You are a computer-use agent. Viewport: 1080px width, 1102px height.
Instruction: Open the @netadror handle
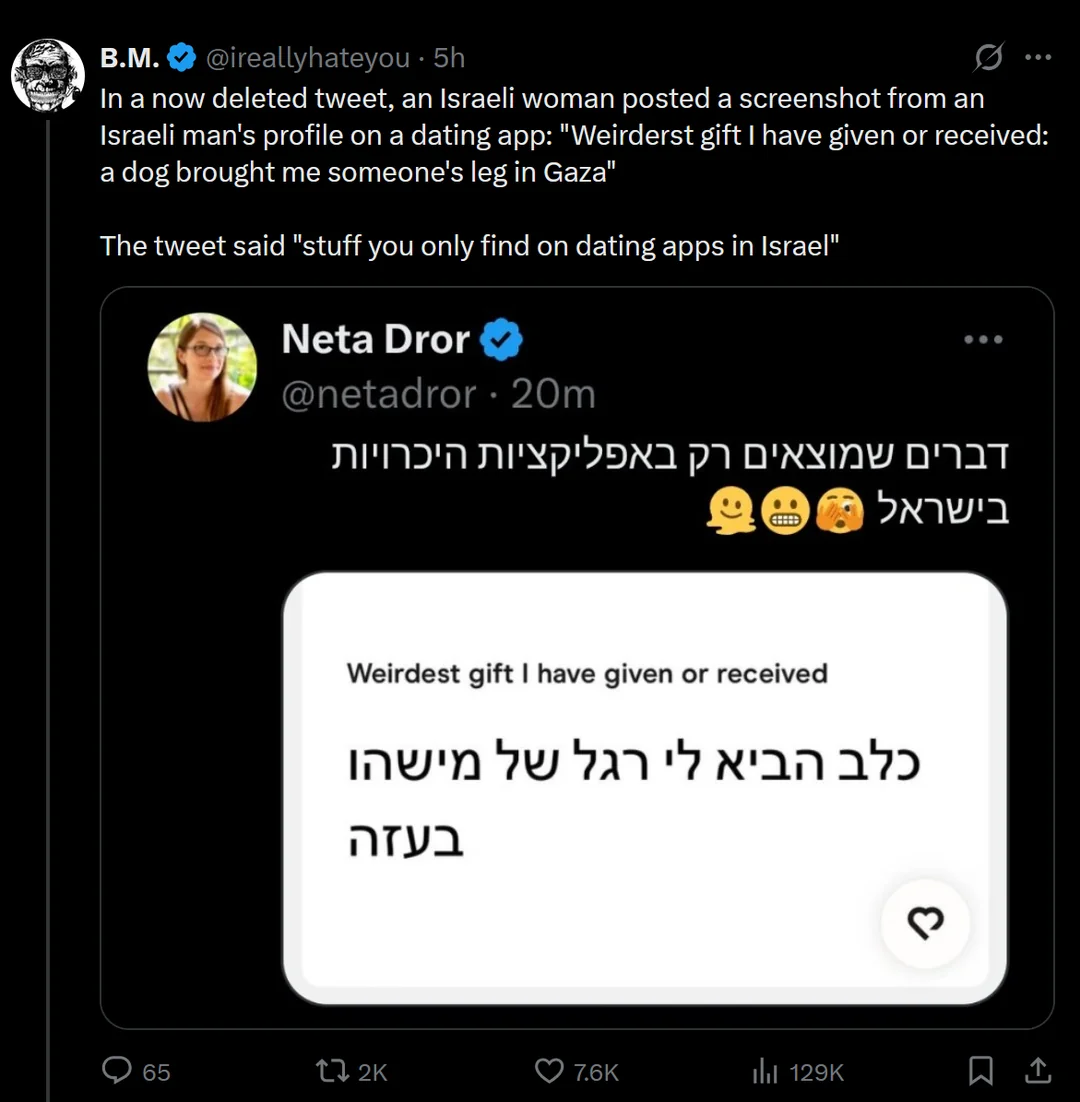(x=379, y=394)
